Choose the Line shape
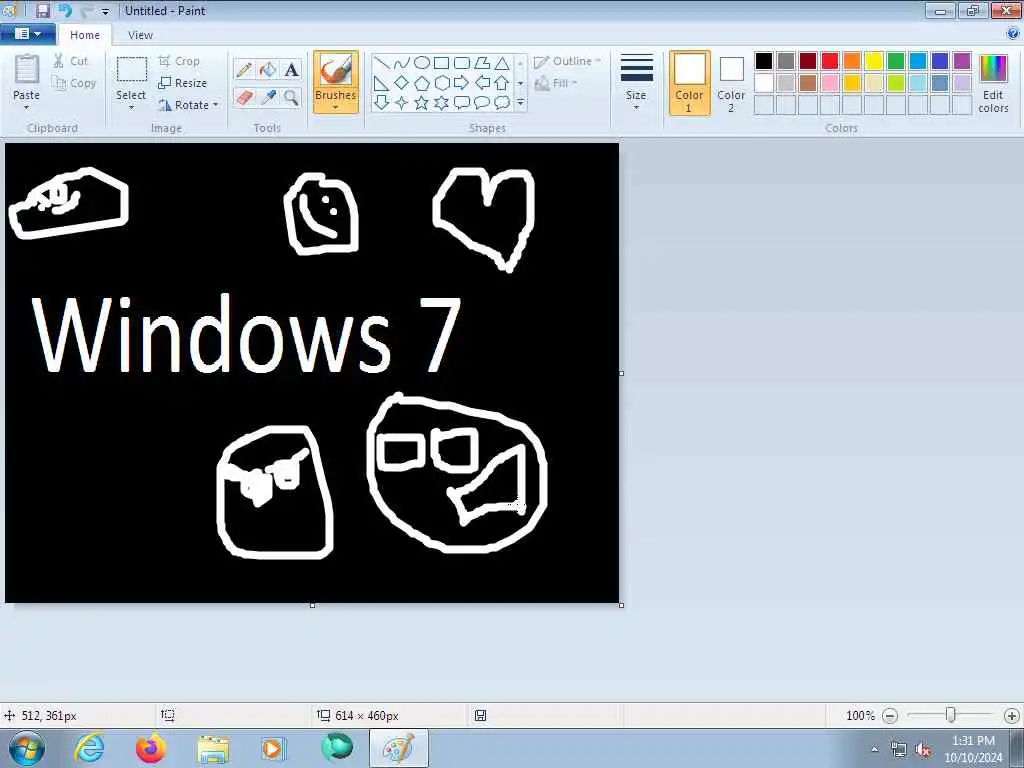1024x768 pixels. pos(382,63)
